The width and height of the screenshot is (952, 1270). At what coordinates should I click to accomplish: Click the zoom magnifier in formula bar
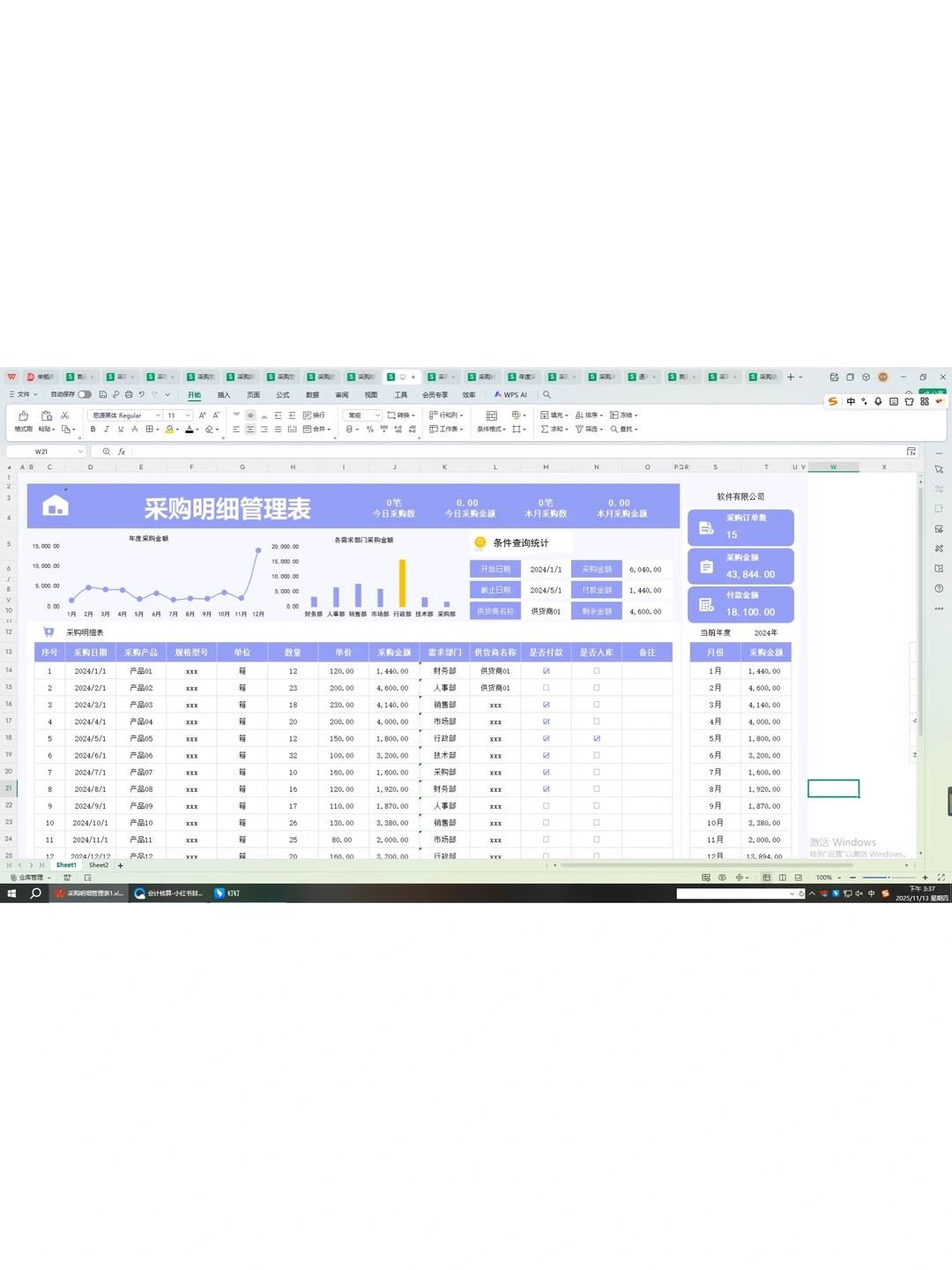[107, 452]
